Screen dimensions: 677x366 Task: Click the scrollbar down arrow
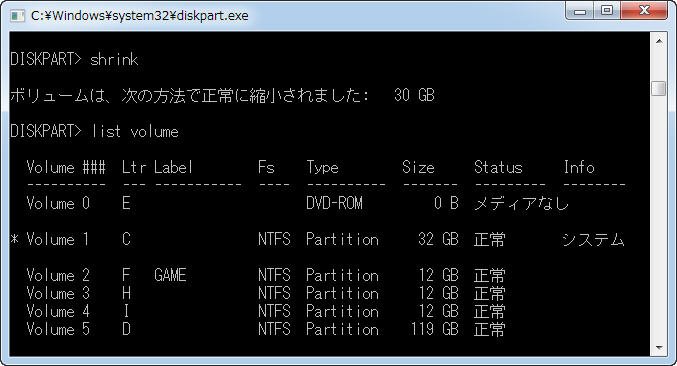(659, 347)
